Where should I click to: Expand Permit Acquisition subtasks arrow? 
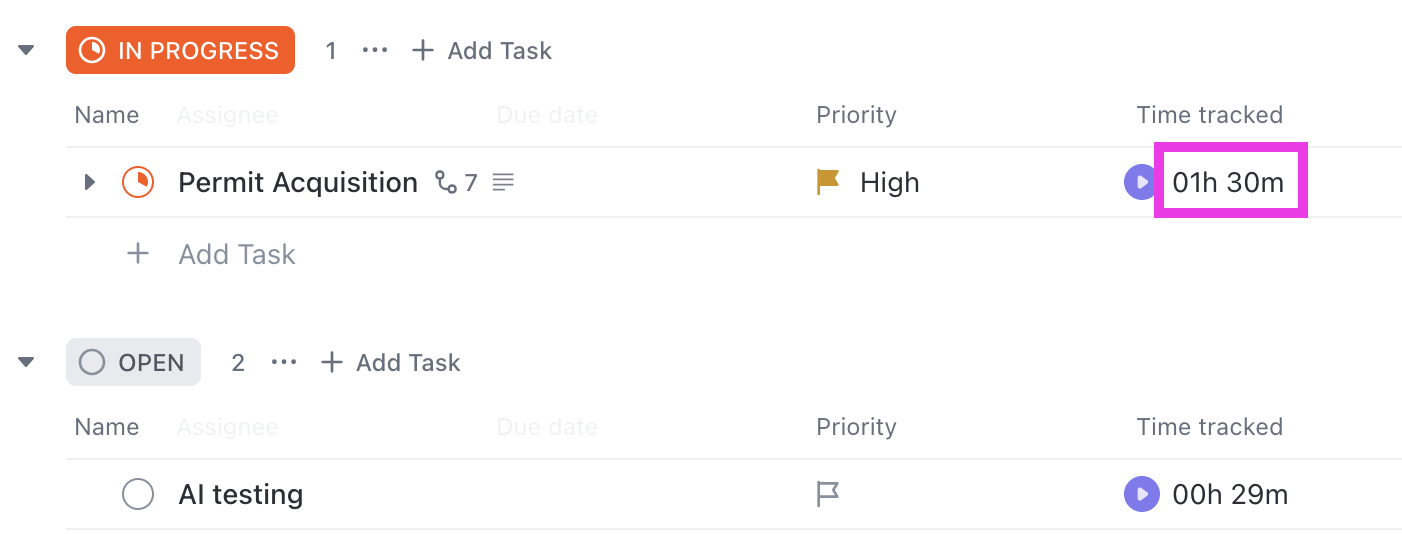click(x=89, y=182)
